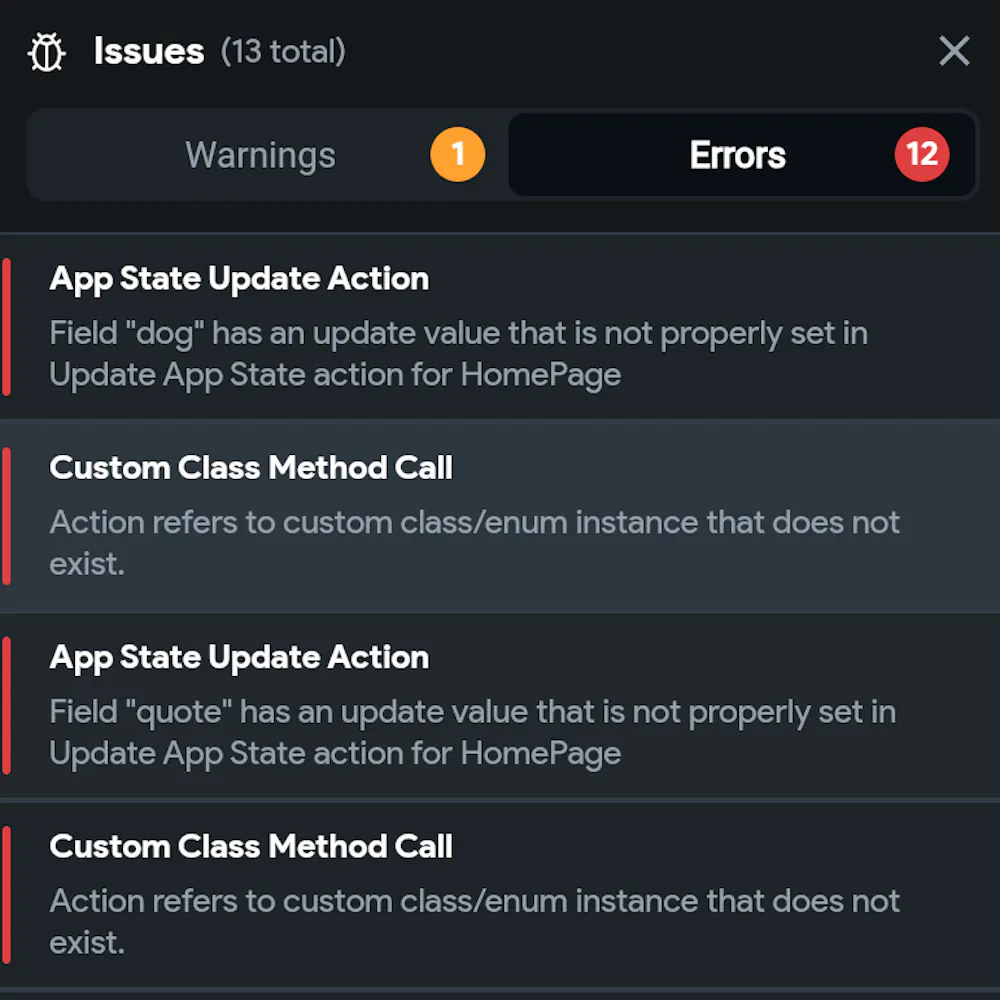1000x1000 pixels.
Task: Click the Issues panel title text
Action: [149, 52]
